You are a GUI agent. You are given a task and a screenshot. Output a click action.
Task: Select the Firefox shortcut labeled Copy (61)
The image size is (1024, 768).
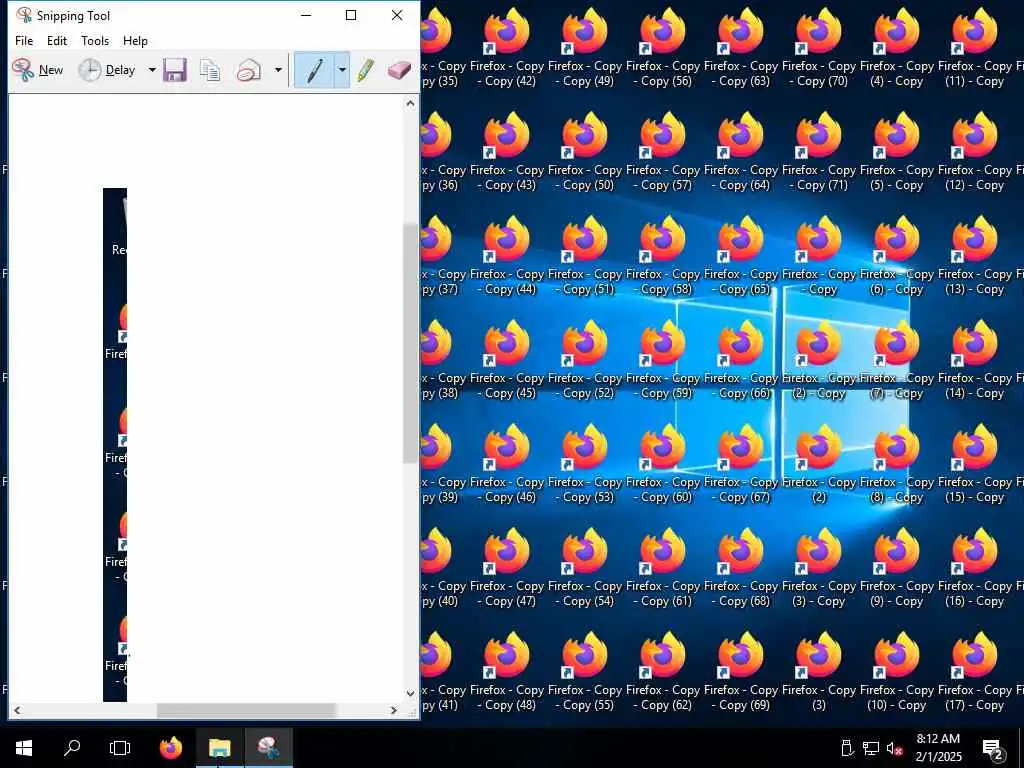(662, 567)
